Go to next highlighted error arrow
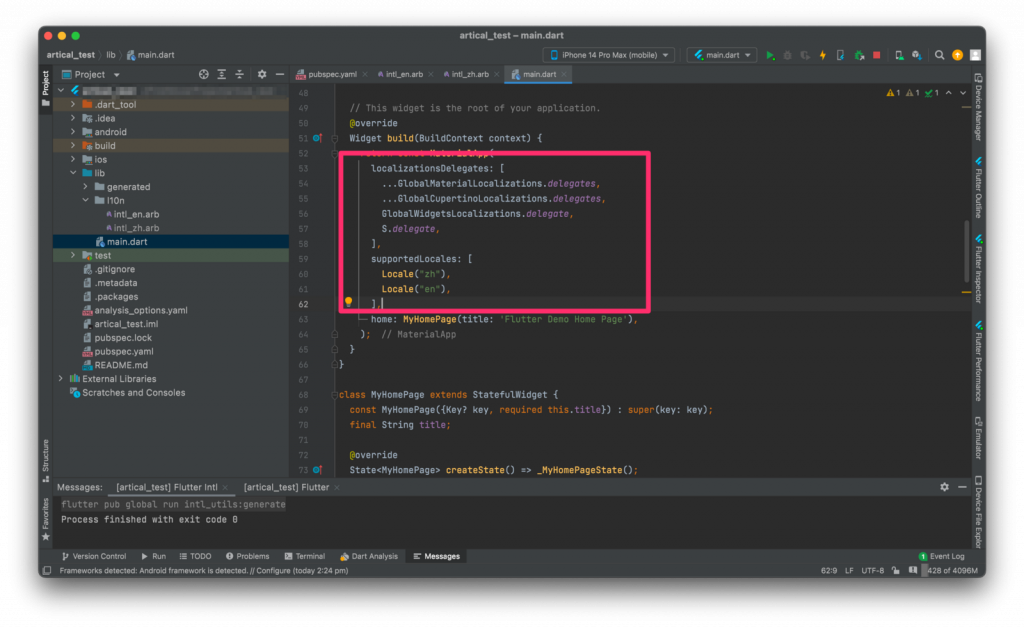Viewport: 1024px width, 628px height. [963, 93]
